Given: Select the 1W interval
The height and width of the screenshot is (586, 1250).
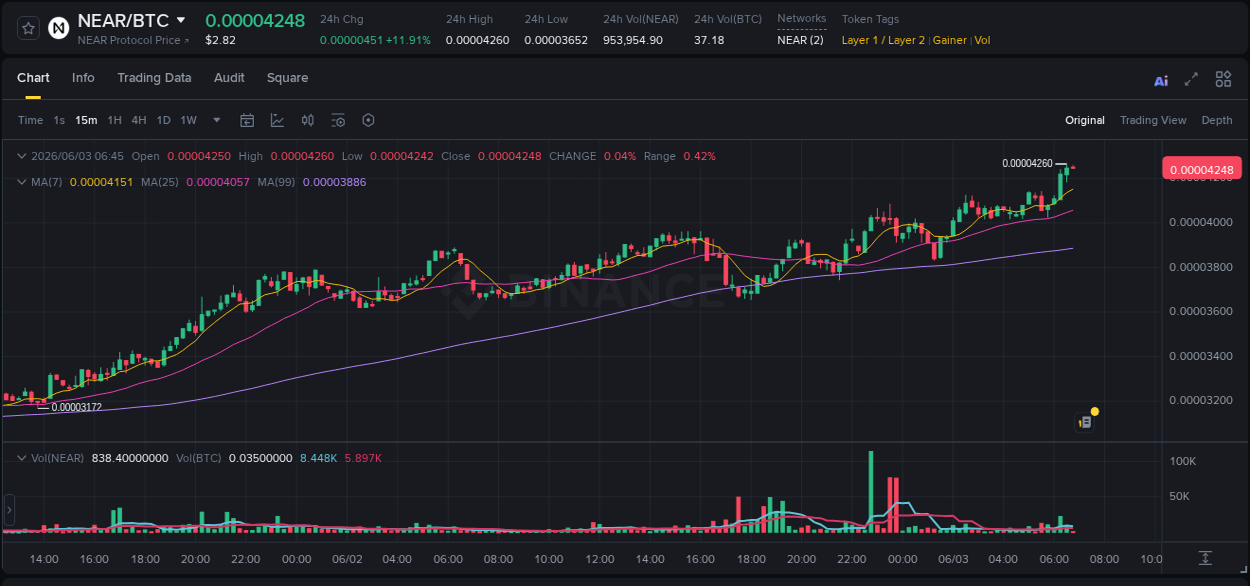Looking at the screenshot, I should click(188, 120).
